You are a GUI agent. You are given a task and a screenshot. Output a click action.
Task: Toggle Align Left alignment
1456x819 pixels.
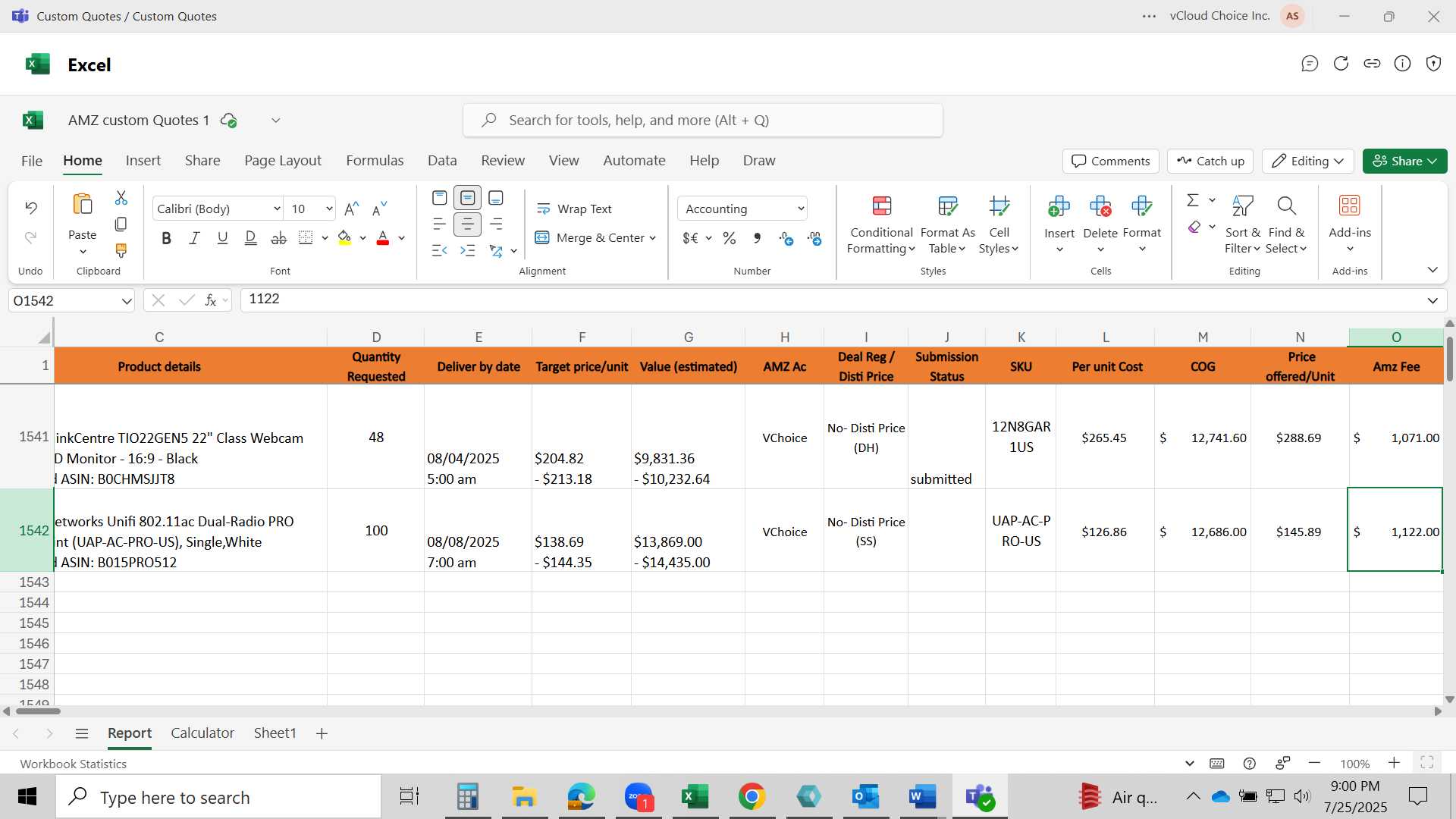[439, 224]
